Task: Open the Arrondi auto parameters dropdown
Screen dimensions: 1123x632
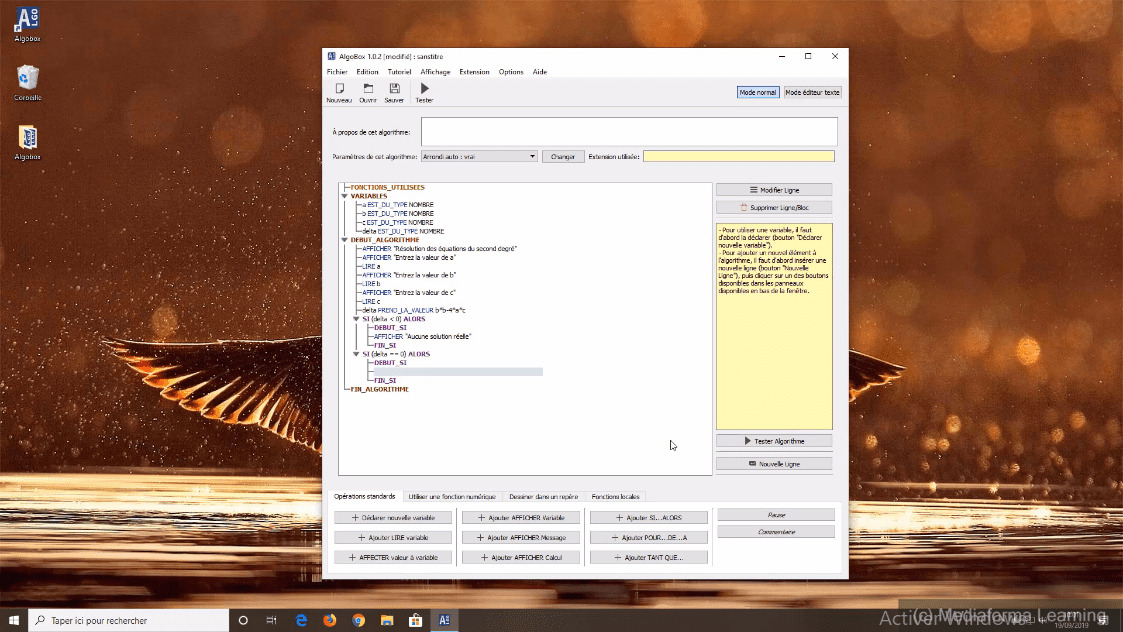Action: (x=479, y=156)
